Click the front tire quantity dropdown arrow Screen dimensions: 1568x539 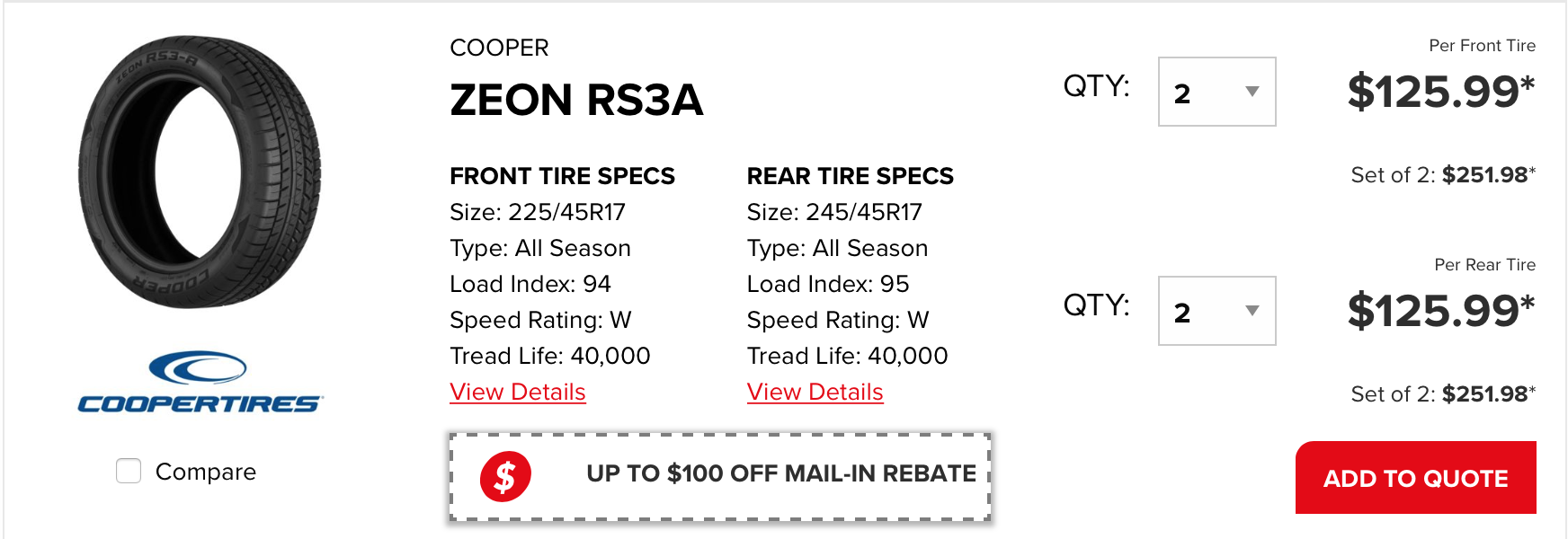(x=1252, y=92)
